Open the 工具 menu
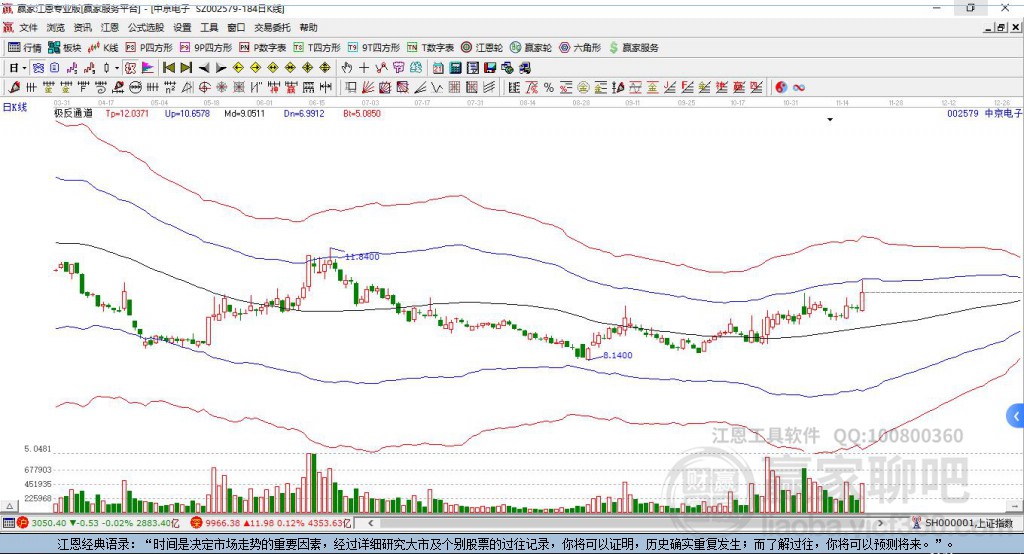This screenshot has height=554, width=1024. coord(209,27)
